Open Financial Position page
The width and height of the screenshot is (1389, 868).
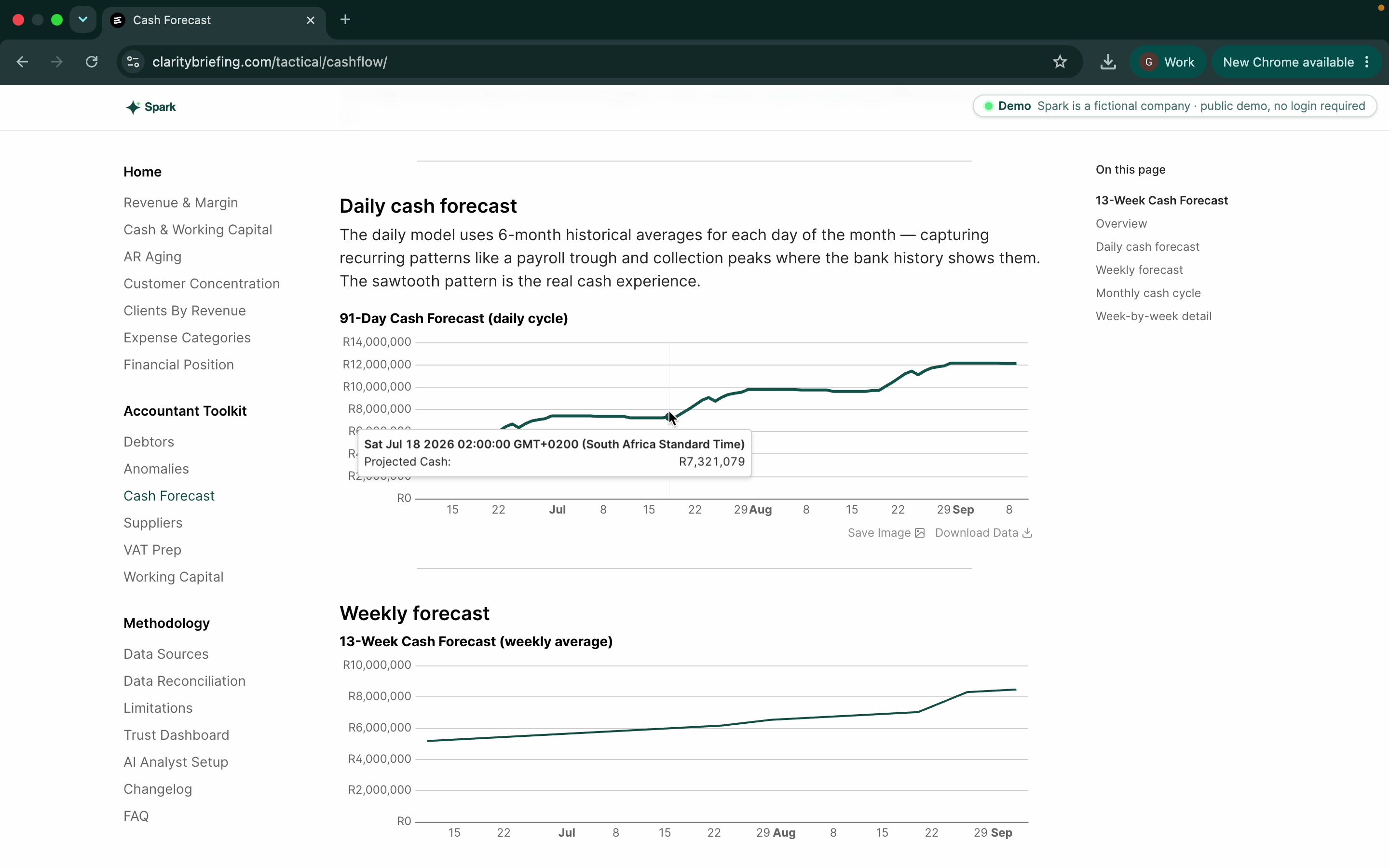pyautogui.click(x=178, y=365)
